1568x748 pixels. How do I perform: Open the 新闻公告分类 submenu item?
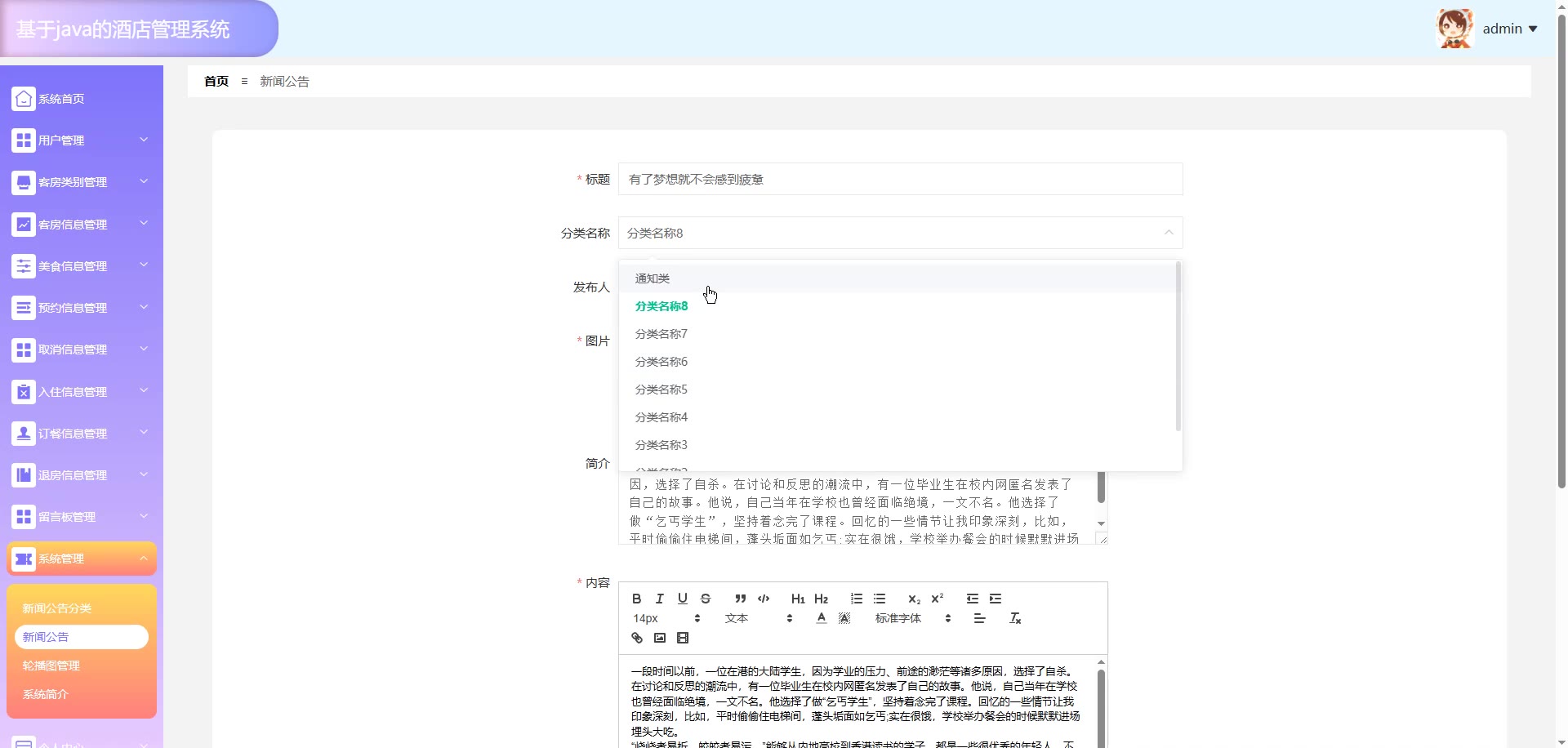click(82, 608)
